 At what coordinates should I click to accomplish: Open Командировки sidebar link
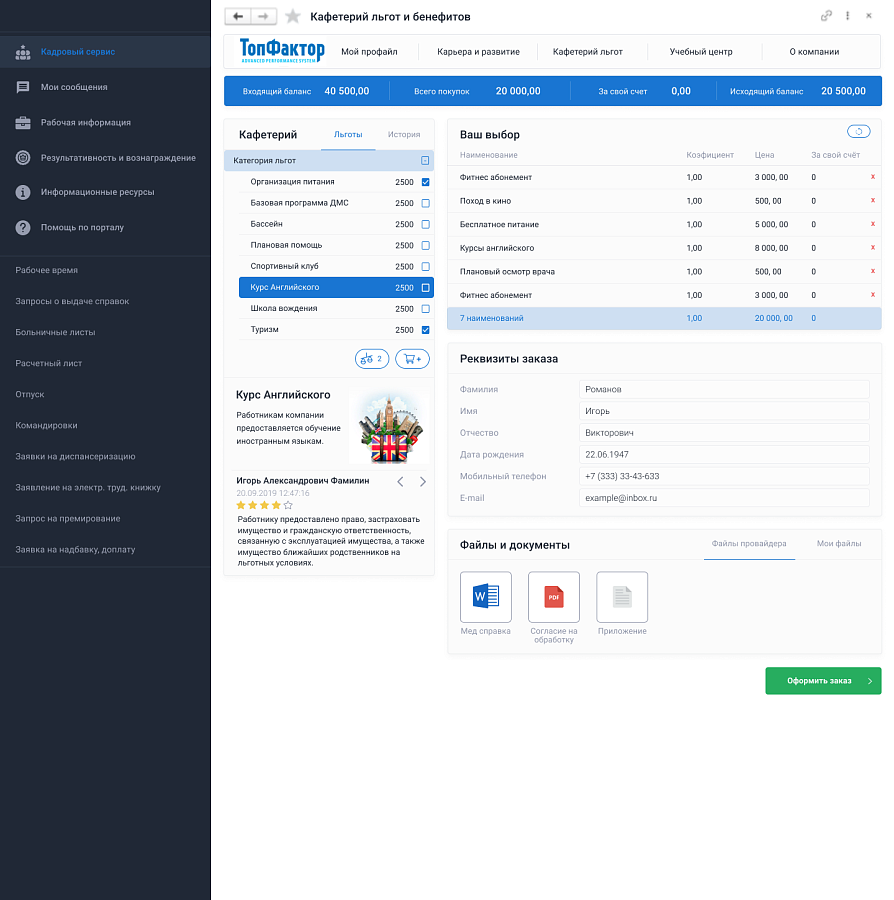46,425
